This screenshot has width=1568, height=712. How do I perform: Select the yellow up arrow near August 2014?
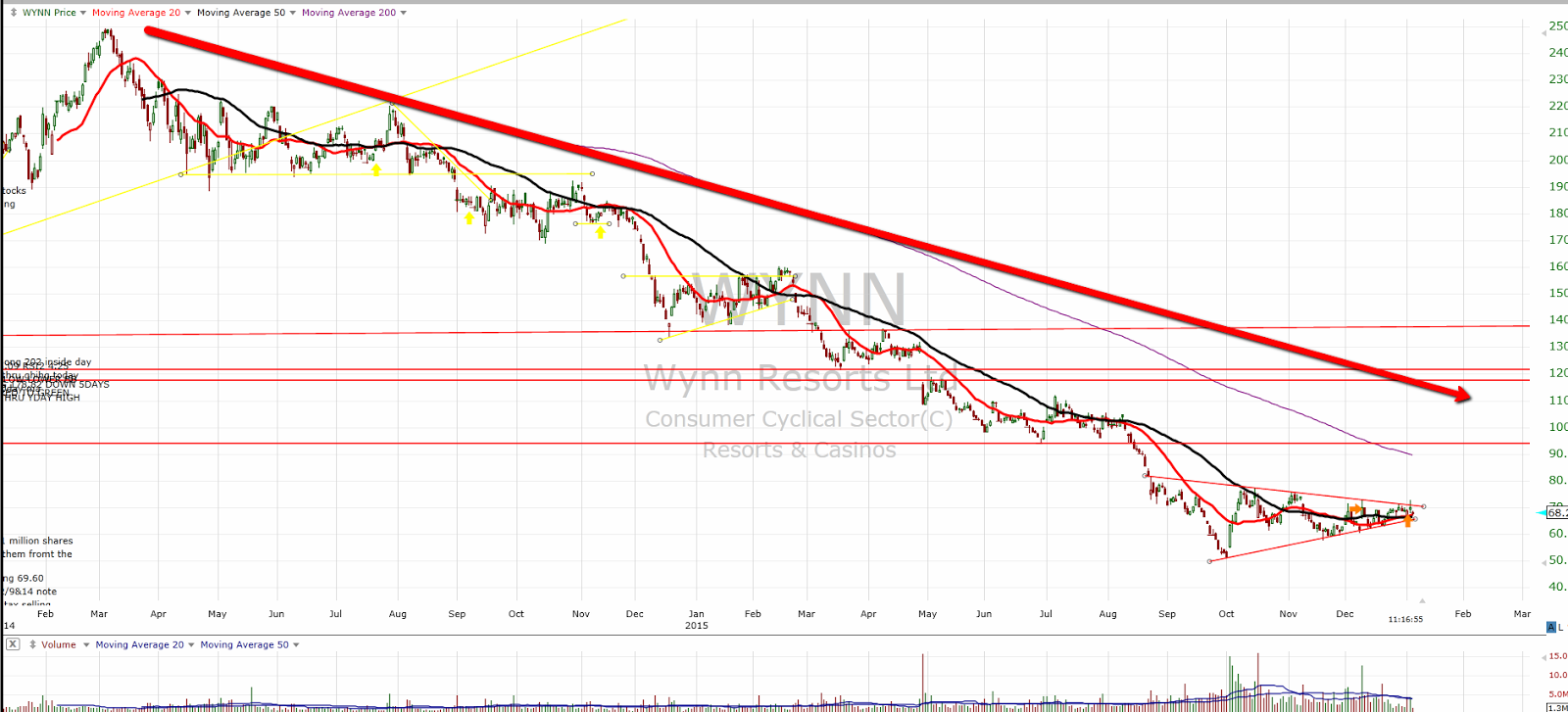[x=376, y=169]
